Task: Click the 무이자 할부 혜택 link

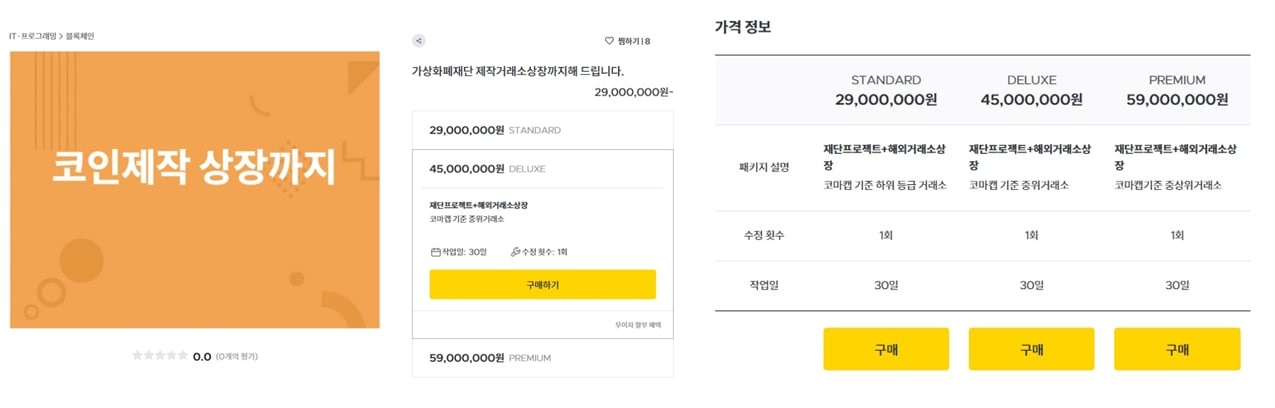Action: point(637,325)
